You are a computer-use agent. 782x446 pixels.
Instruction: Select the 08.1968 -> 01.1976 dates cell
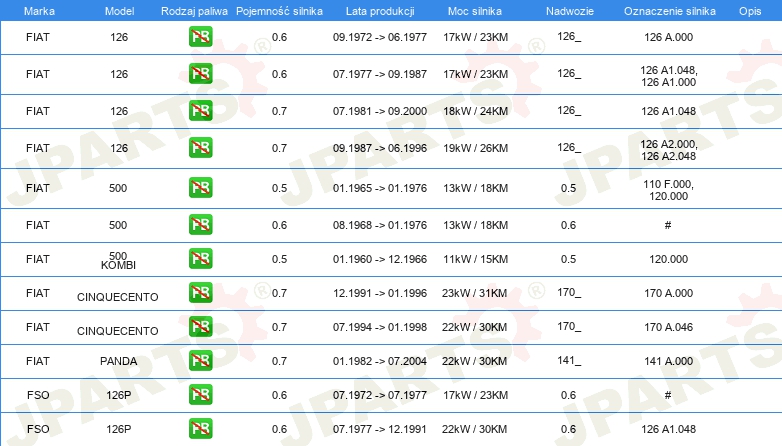380,225
